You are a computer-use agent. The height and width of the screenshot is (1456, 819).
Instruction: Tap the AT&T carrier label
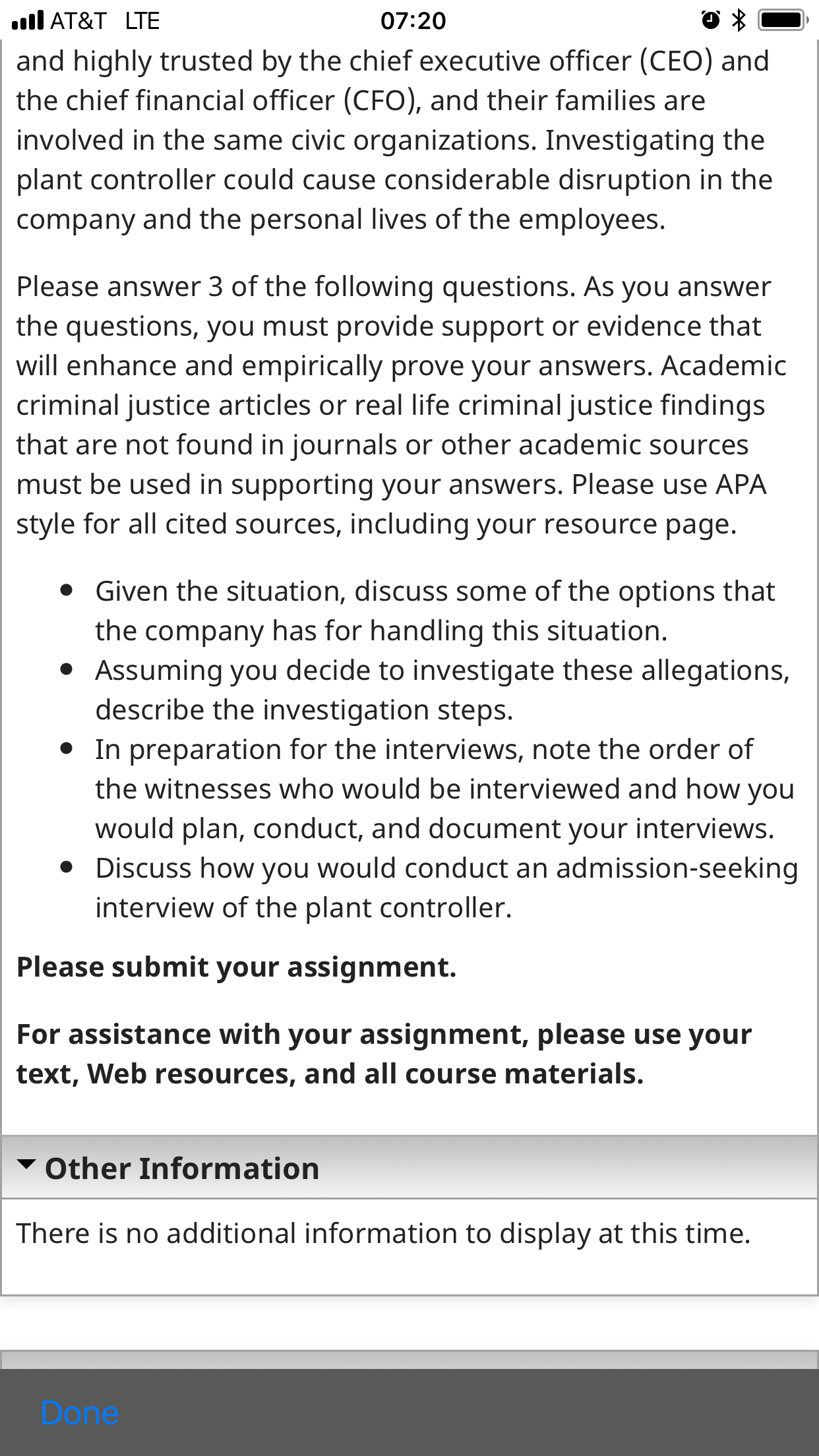point(78,21)
